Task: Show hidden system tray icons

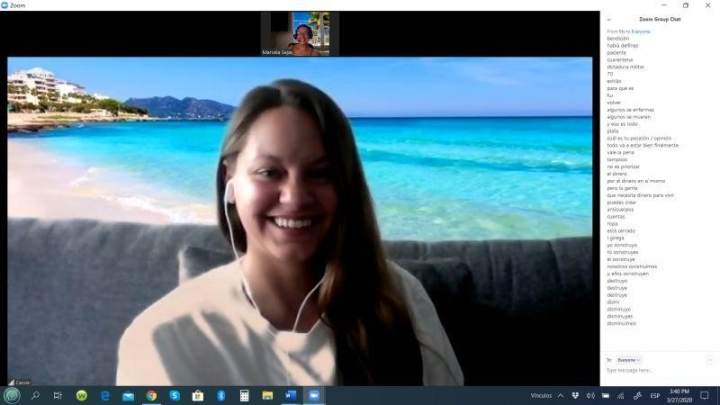Action: 559,396
